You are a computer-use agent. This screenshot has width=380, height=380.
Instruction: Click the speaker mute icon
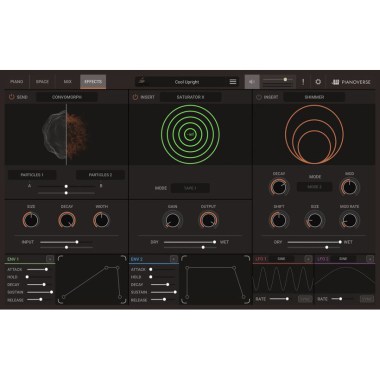(x=252, y=82)
